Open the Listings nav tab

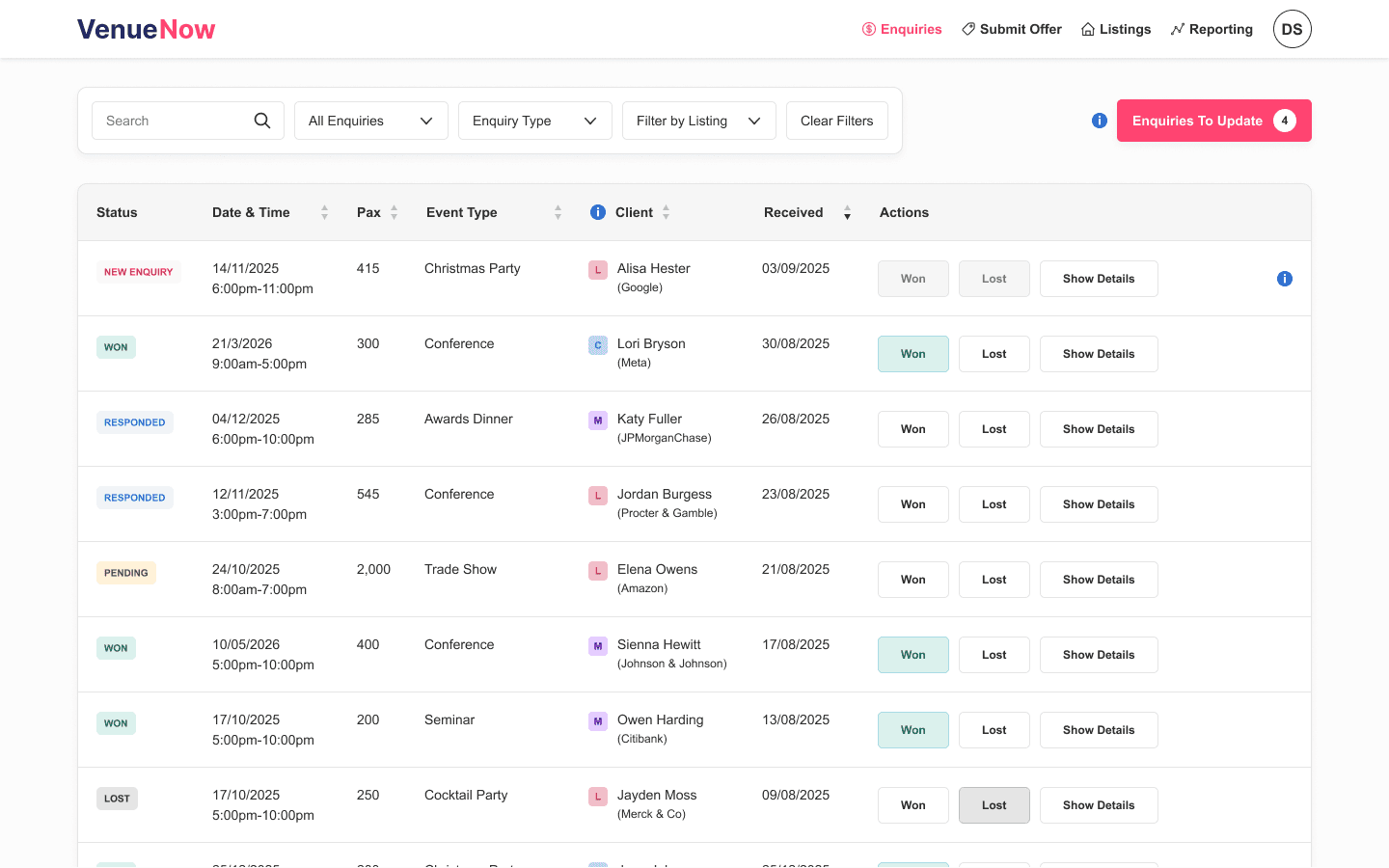[1116, 29]
